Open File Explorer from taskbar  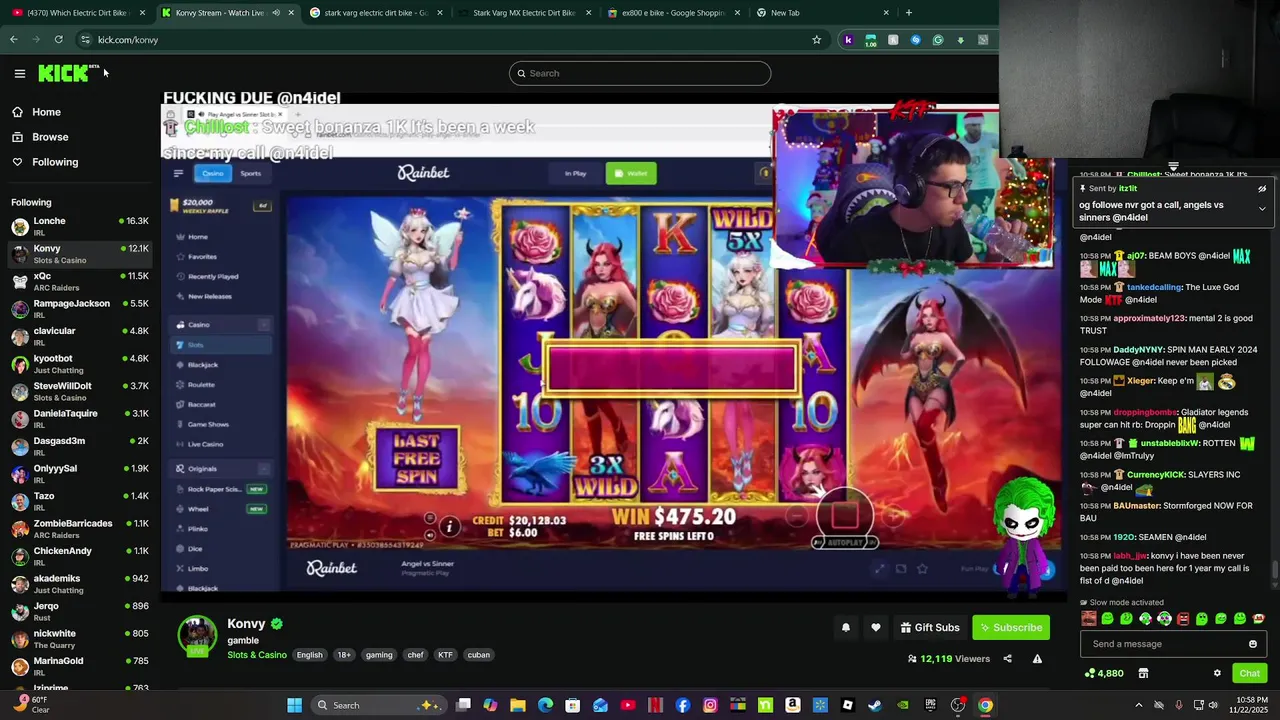click(518, 705)
